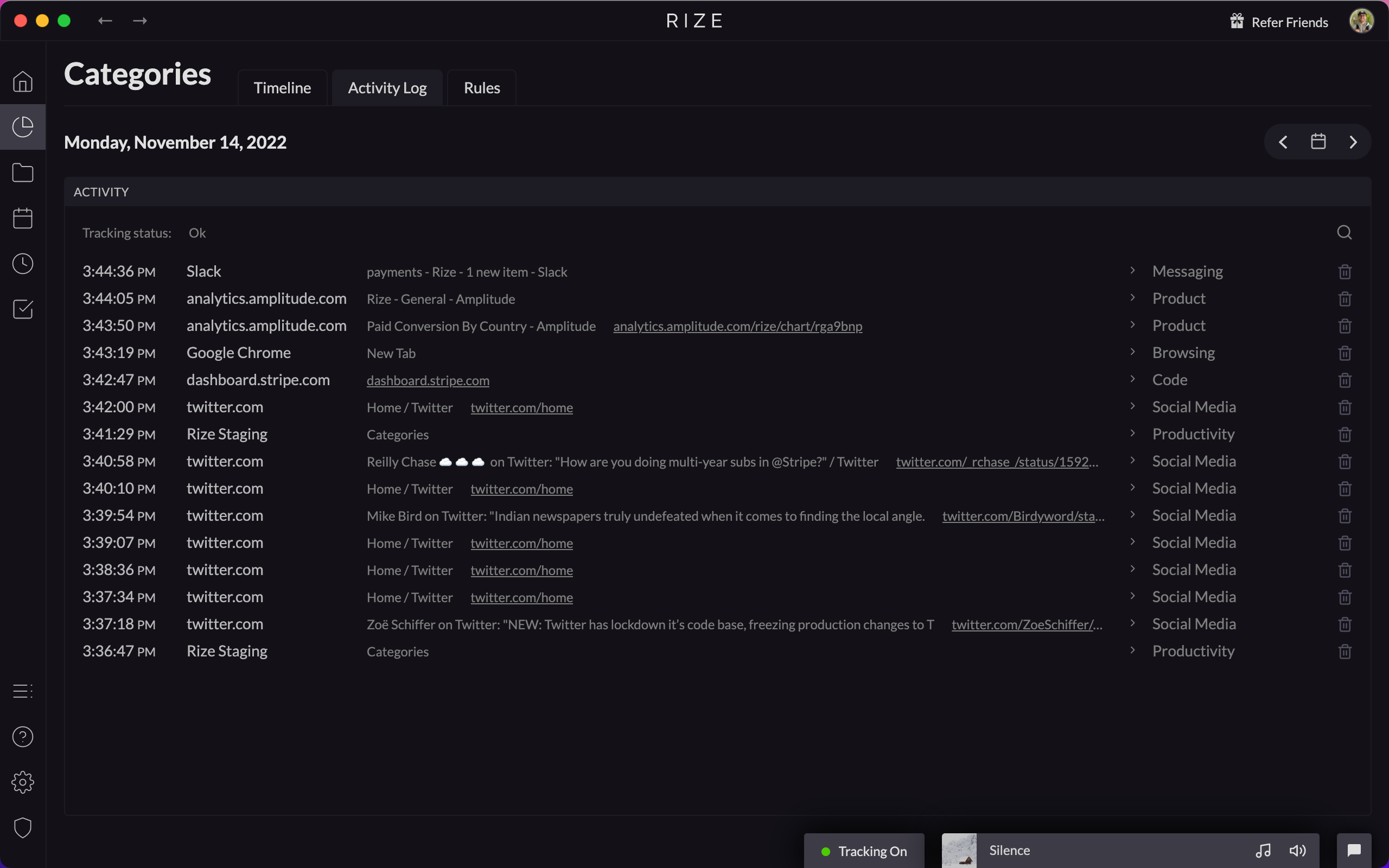Image resolution: width=1389 pixels, height=868 pixels.
Task: Expand category chevron for Google Chrome row
Action: click(x=1132, y=352)
